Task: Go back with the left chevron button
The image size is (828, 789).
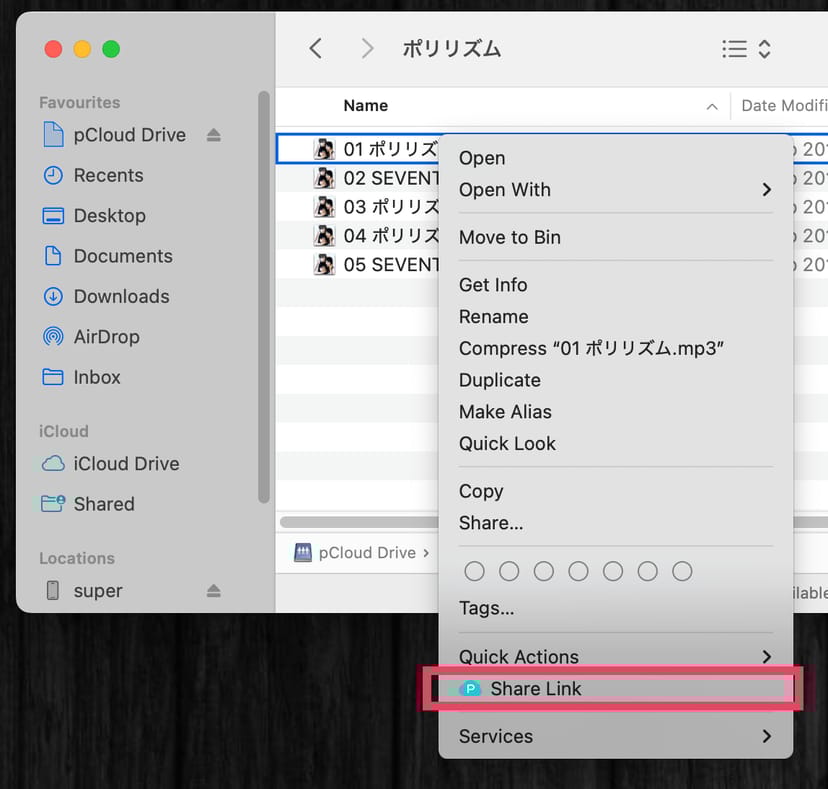Action: [x=316, y=48]
